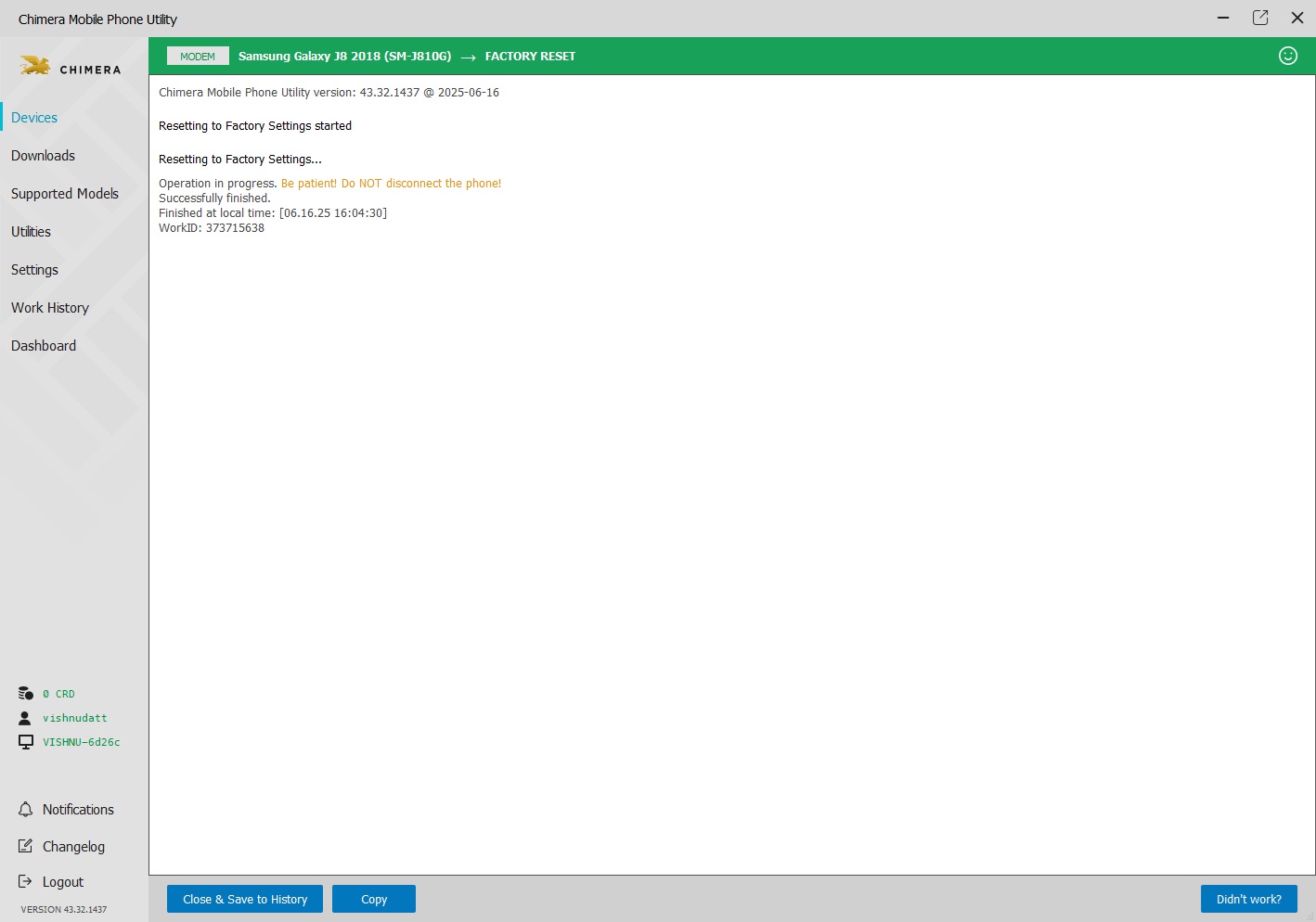View Work History

(50, 308)
